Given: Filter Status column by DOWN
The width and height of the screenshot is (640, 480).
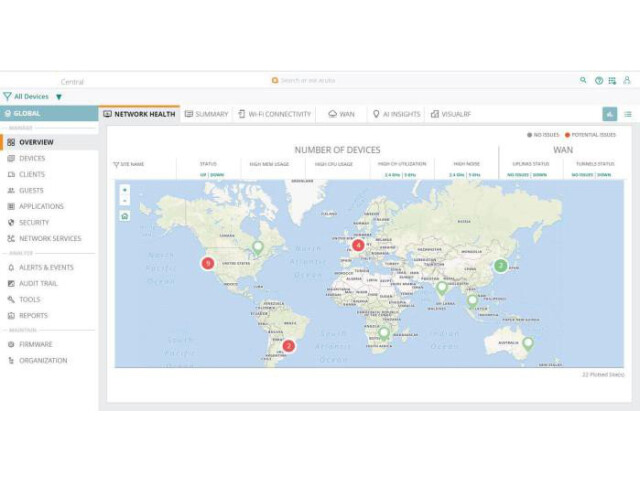Looking at the screenshot, I should coord(217,175).
